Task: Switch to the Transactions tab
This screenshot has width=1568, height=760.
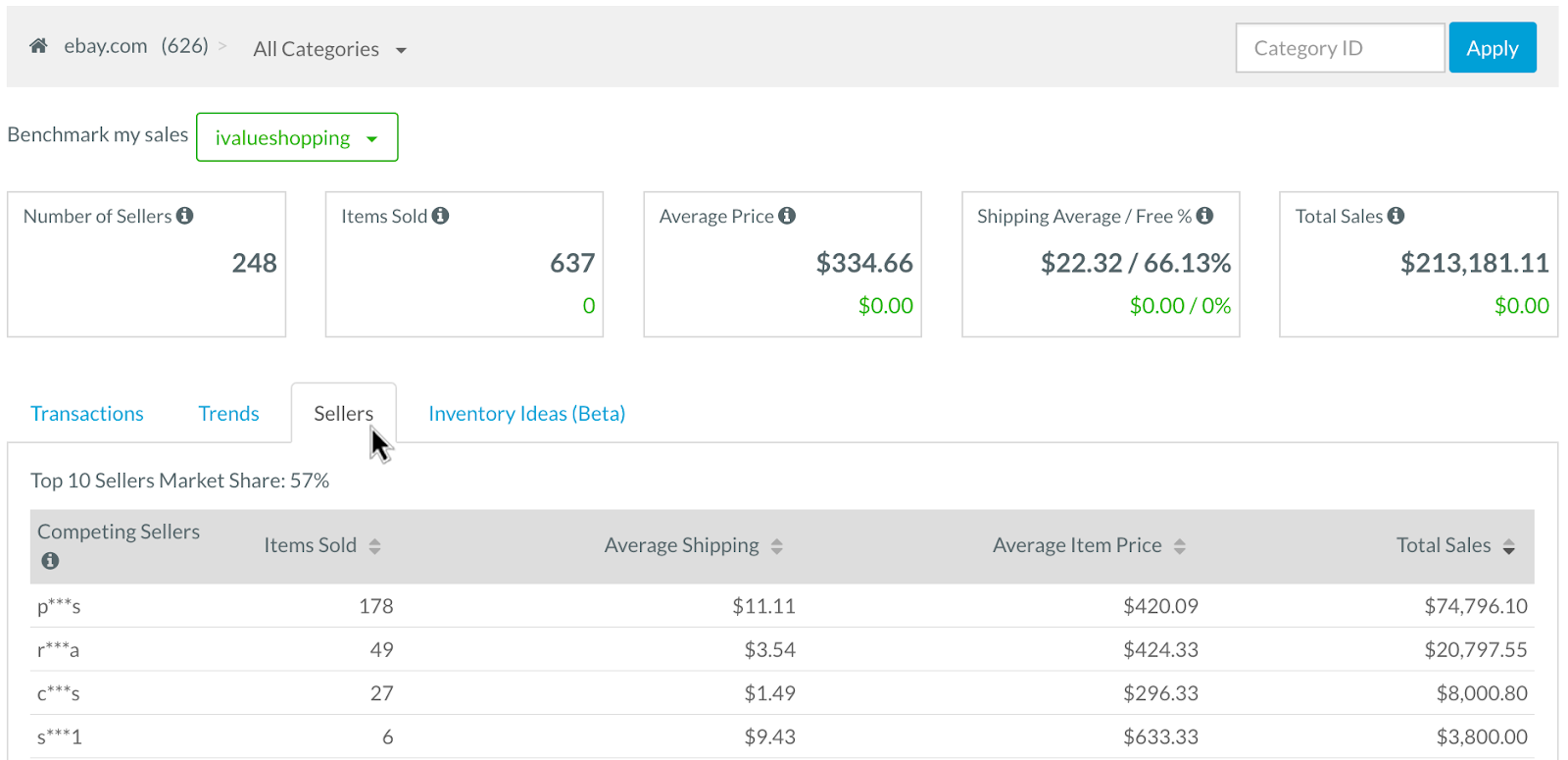Action: pyautogui.click(x=87, y=414)
